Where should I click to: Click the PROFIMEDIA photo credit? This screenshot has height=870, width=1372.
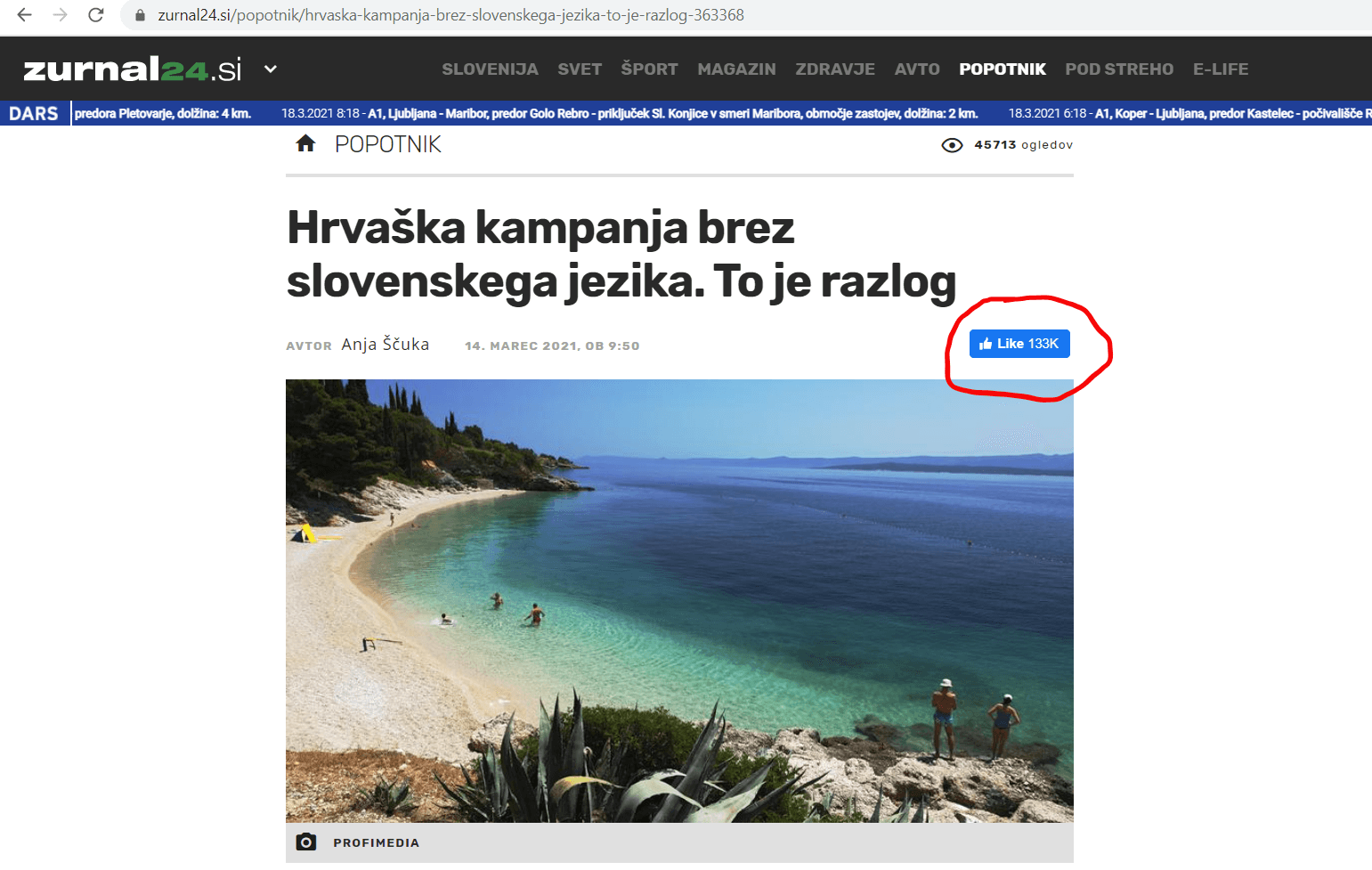pyautogui.click(x=376, y=842)
